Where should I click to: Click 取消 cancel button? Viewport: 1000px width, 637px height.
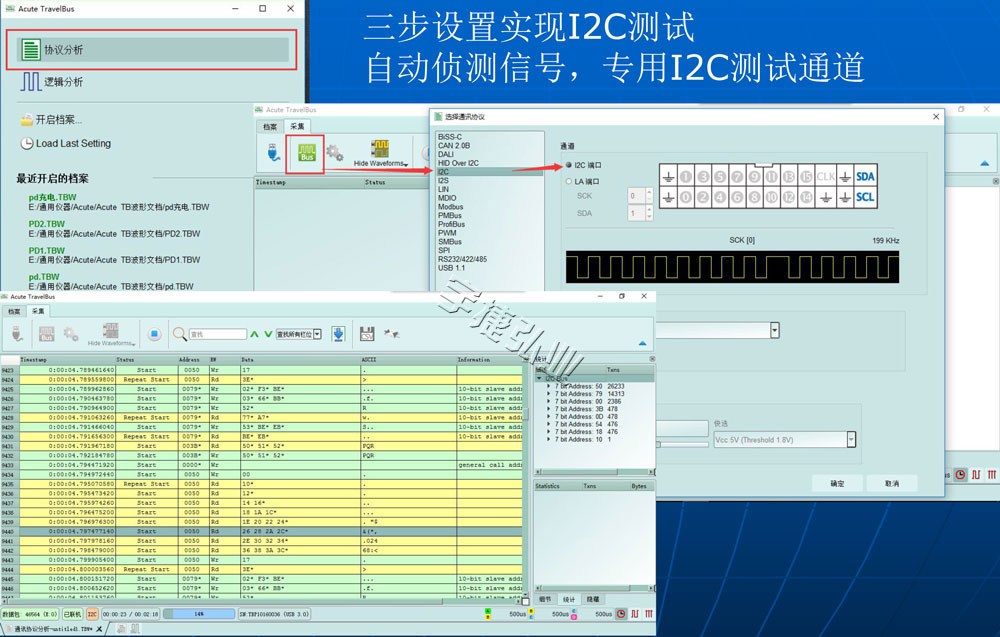892,483
